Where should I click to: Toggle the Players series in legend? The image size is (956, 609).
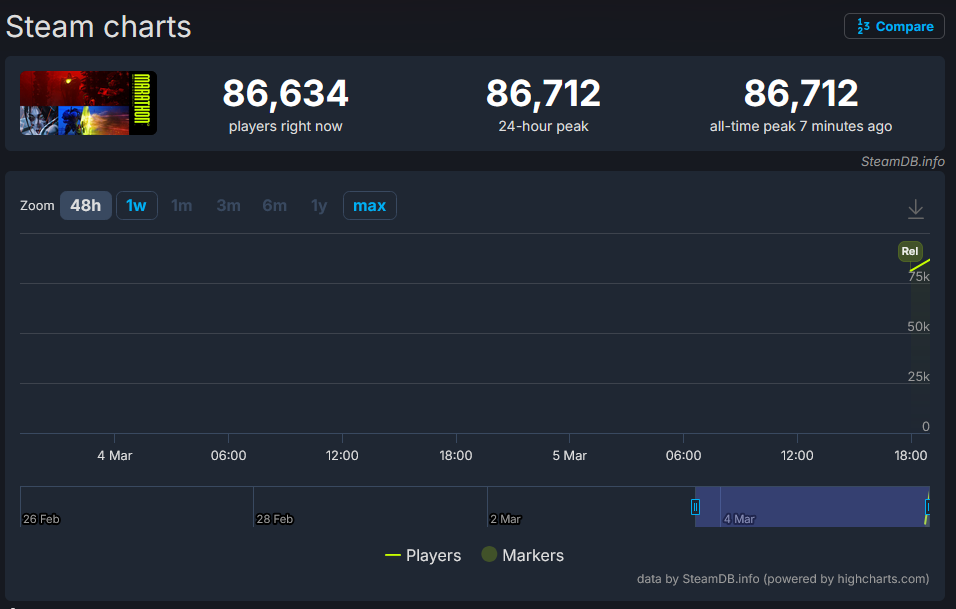[423, 555]
